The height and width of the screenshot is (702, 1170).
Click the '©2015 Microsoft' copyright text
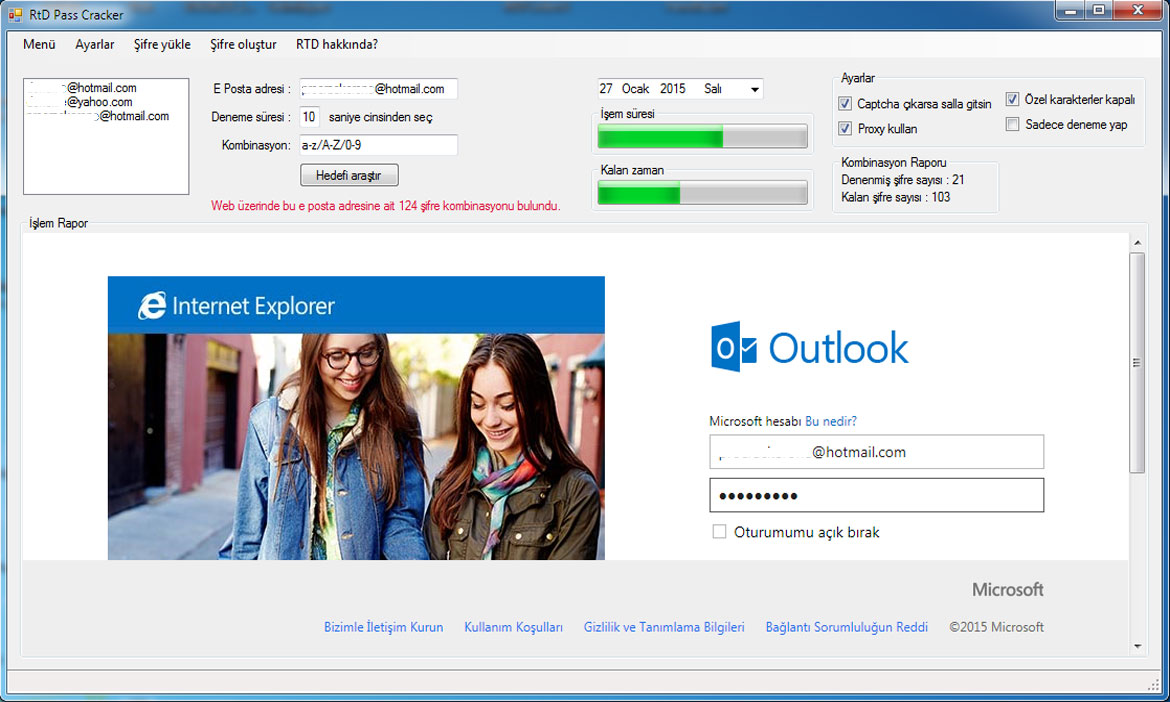point(996,627)
